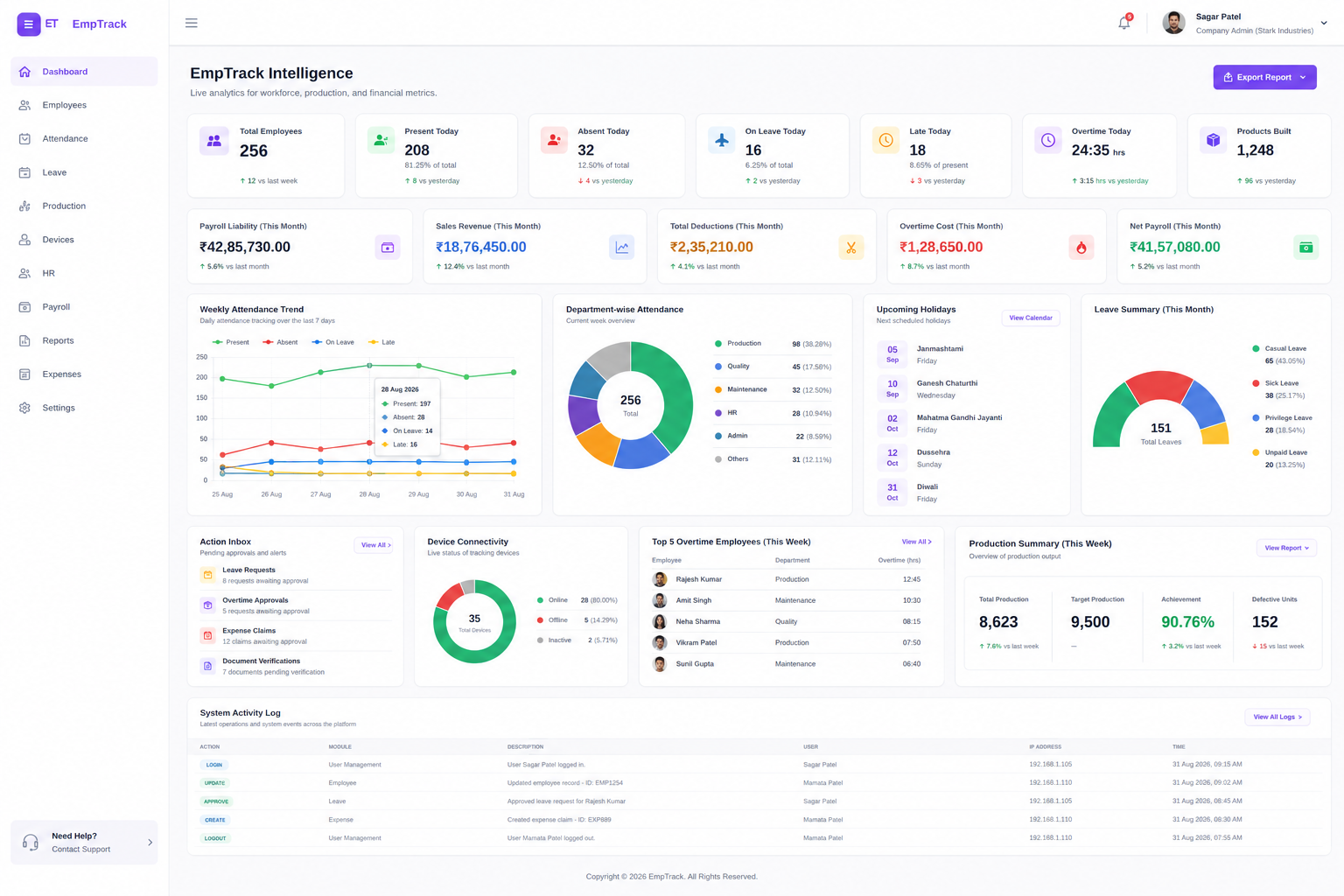The width and height of the screenshot is (1344, 896).
Task: Open the View Report dropdown
Action: tap(1286, 548)
